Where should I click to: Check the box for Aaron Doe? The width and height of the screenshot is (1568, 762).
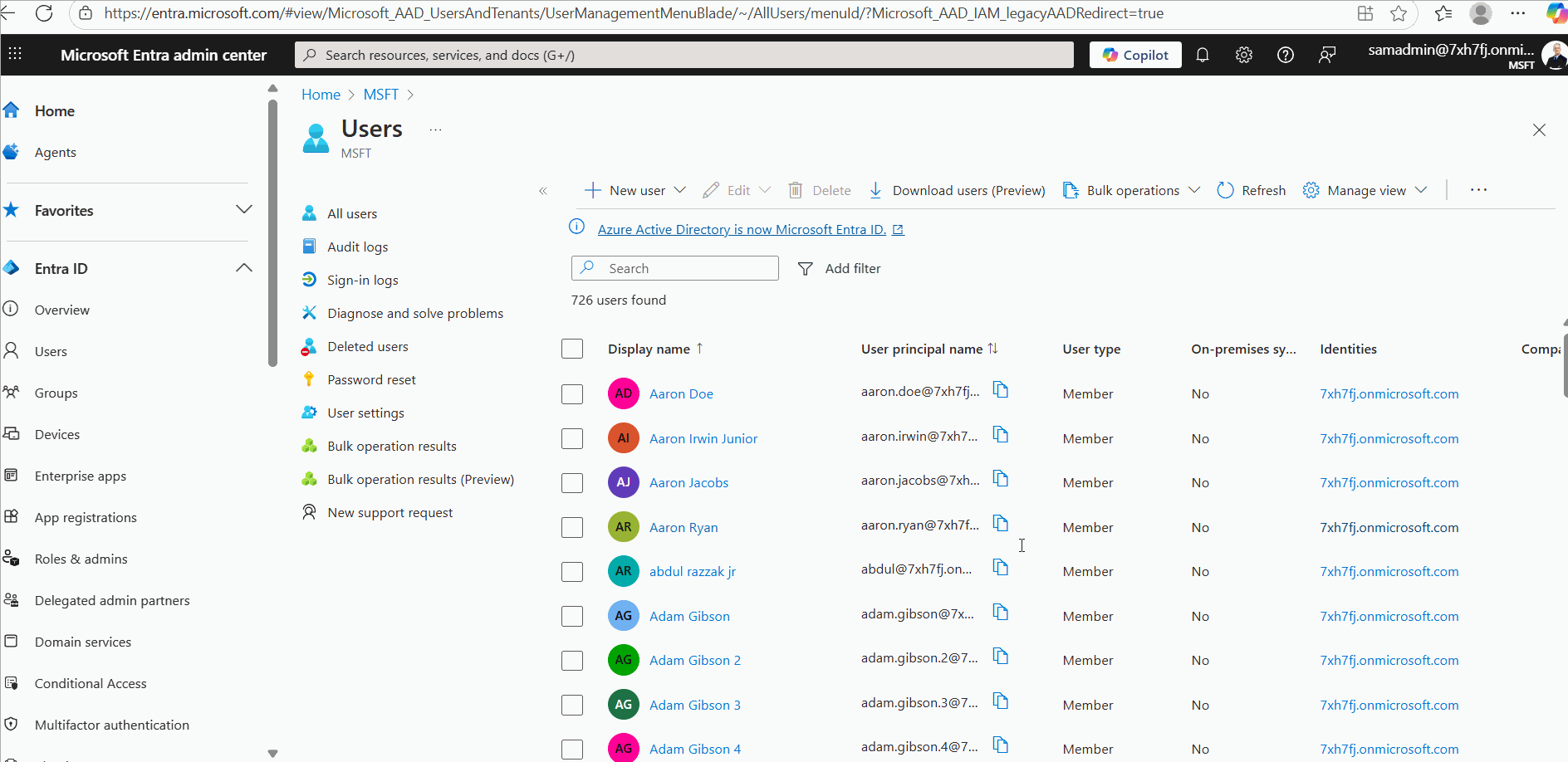572,393
